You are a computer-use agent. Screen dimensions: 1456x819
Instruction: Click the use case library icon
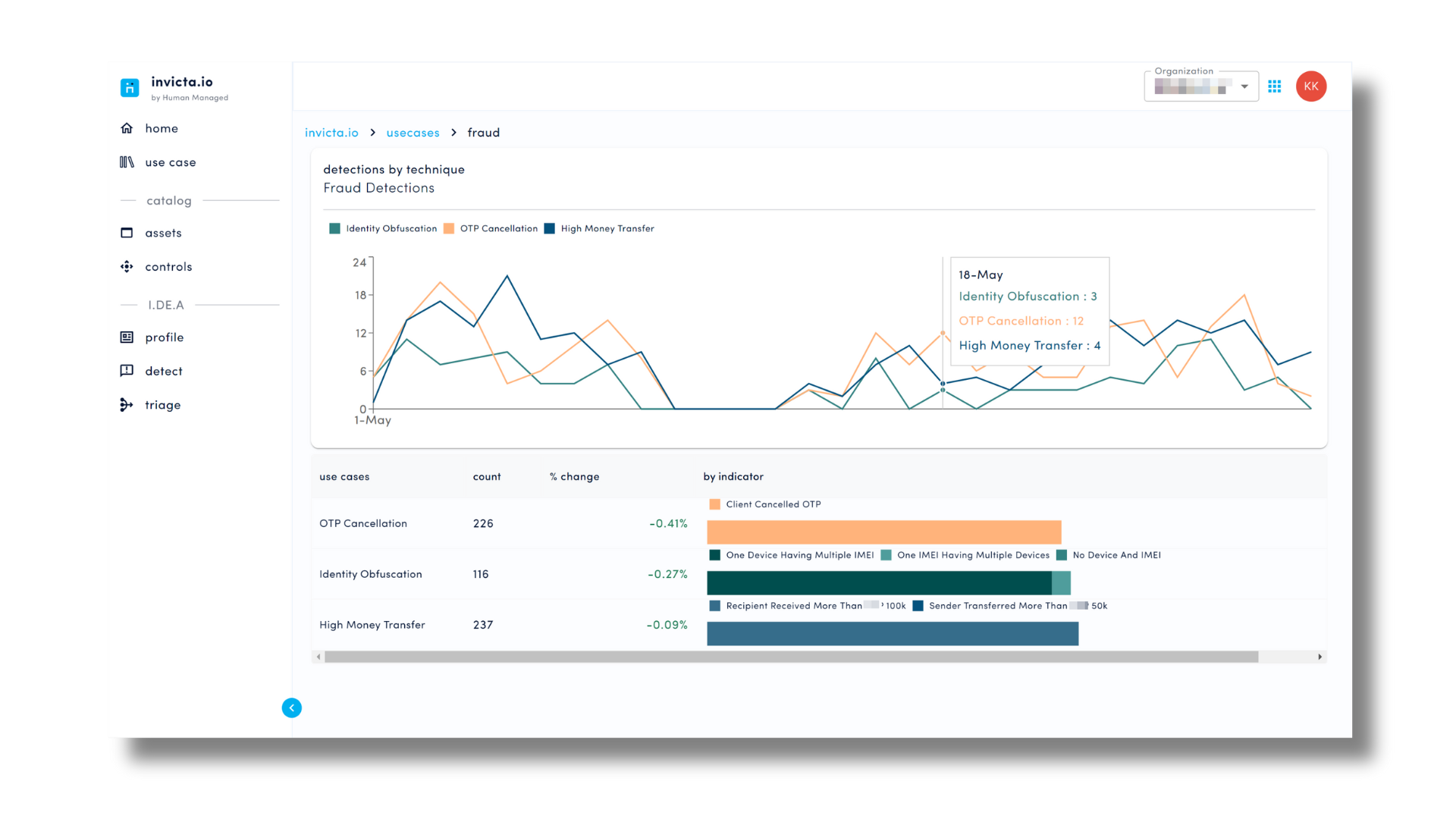(x=127, y=162)
